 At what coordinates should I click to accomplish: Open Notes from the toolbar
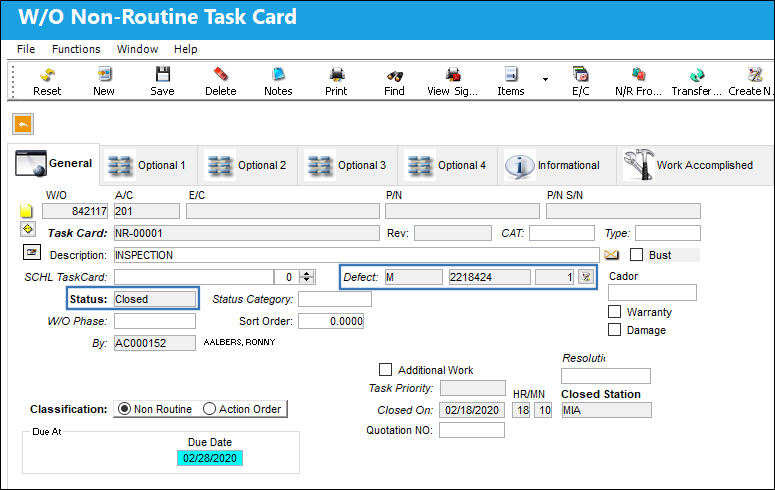(278, 75)
